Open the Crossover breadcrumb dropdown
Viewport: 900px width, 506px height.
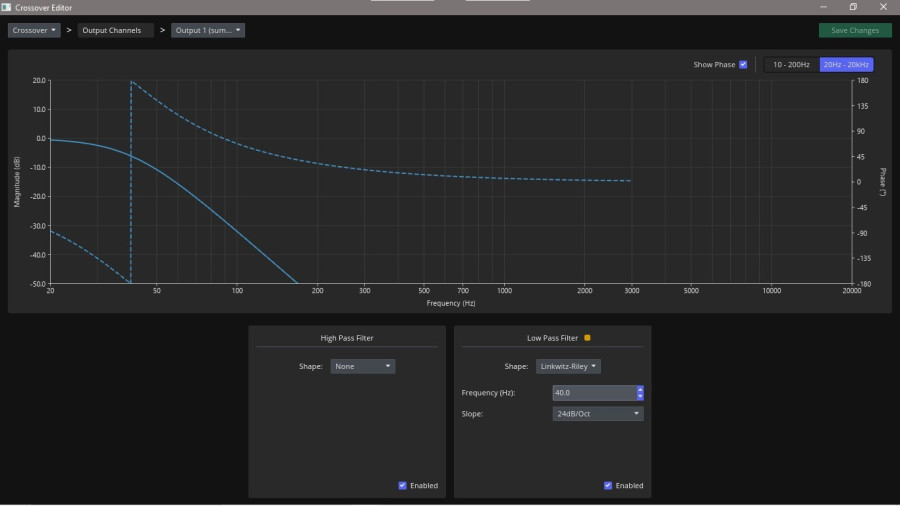(34, 30)
